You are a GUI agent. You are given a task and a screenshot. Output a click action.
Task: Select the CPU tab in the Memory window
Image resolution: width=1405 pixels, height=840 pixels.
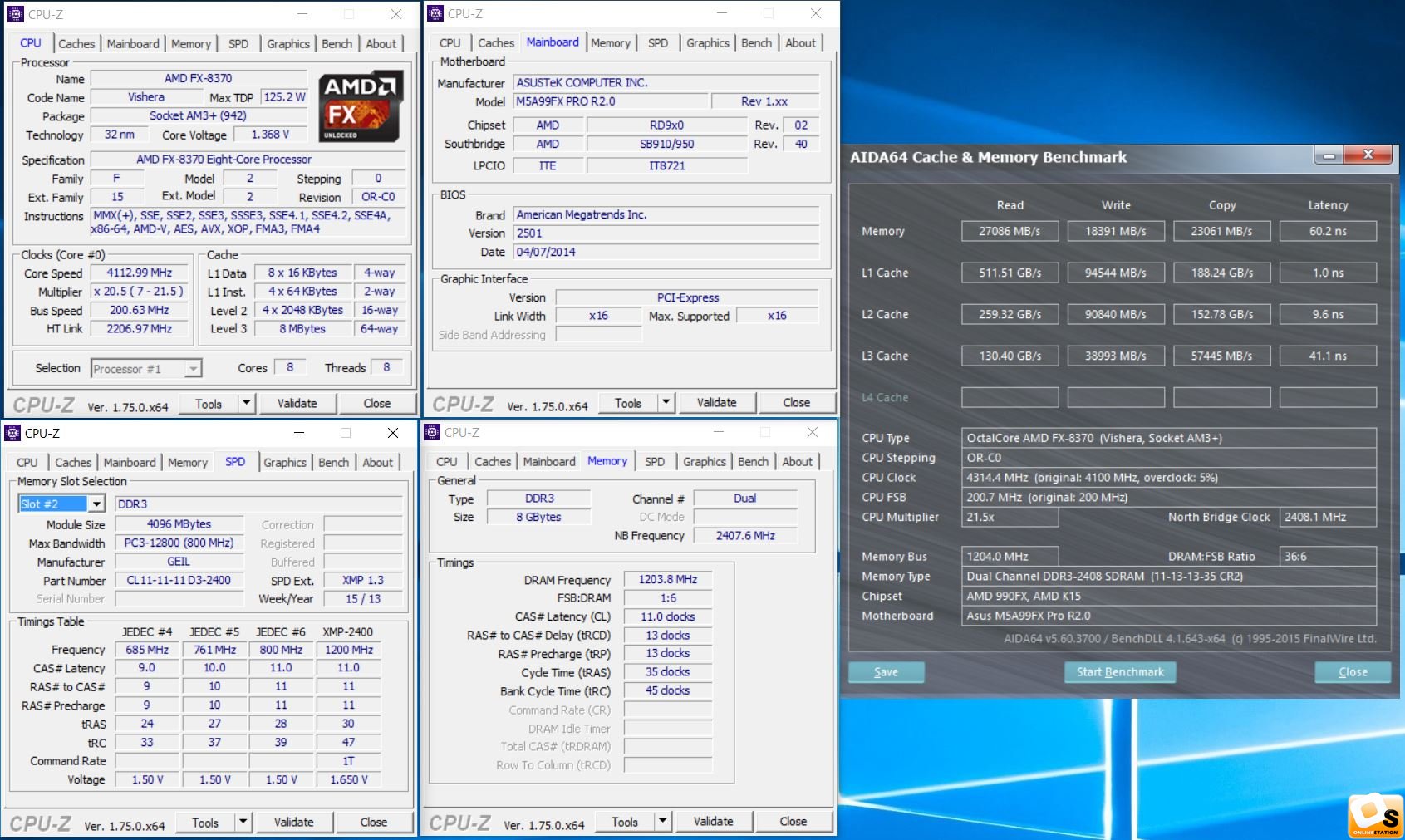click(x=447, y=462)
